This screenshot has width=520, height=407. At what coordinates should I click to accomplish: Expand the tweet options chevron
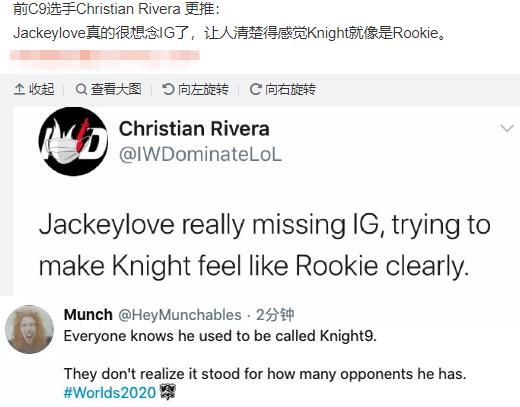tap(507, 128)
